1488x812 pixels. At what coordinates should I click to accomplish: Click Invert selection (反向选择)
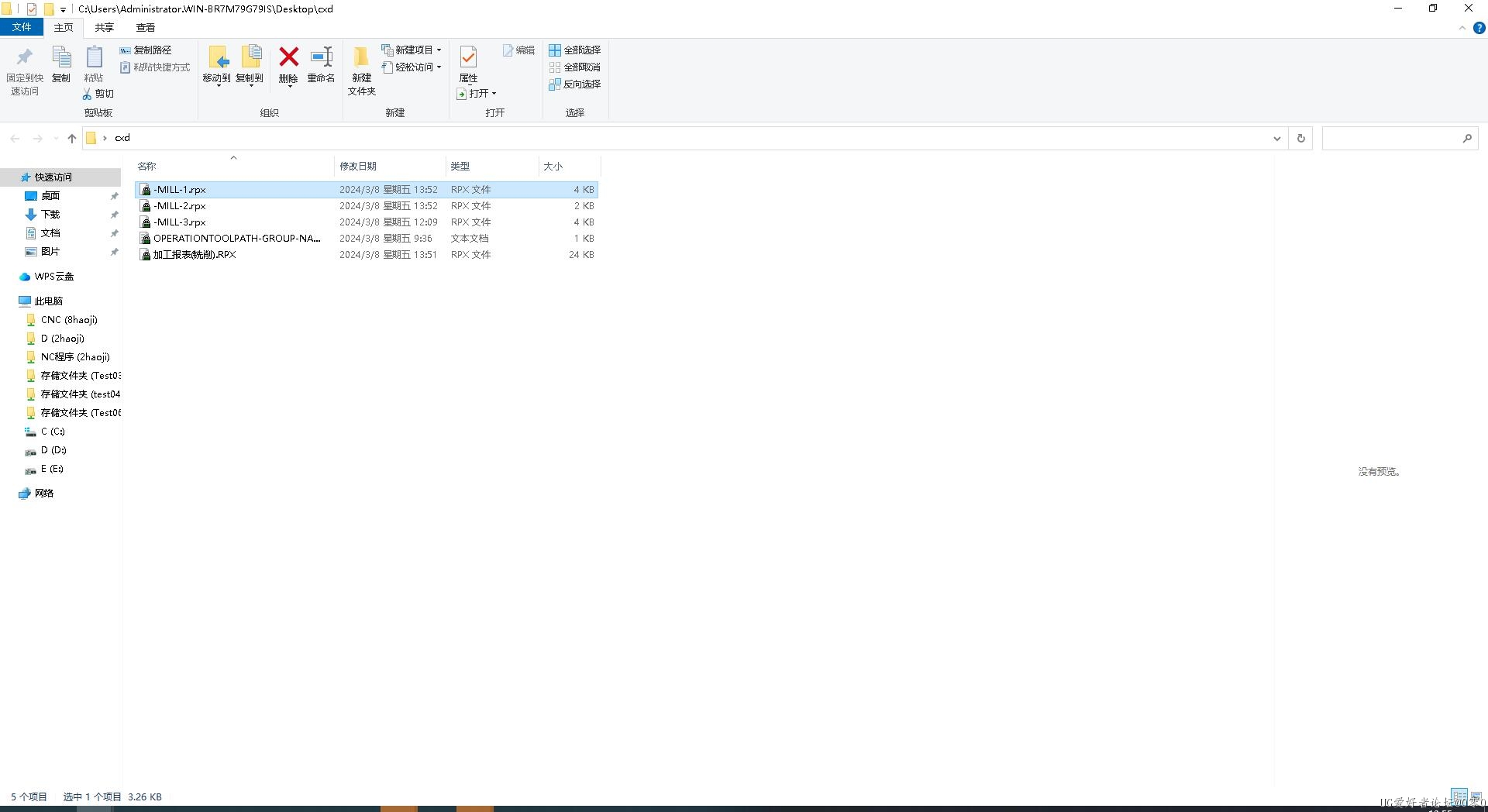(575, 84)
